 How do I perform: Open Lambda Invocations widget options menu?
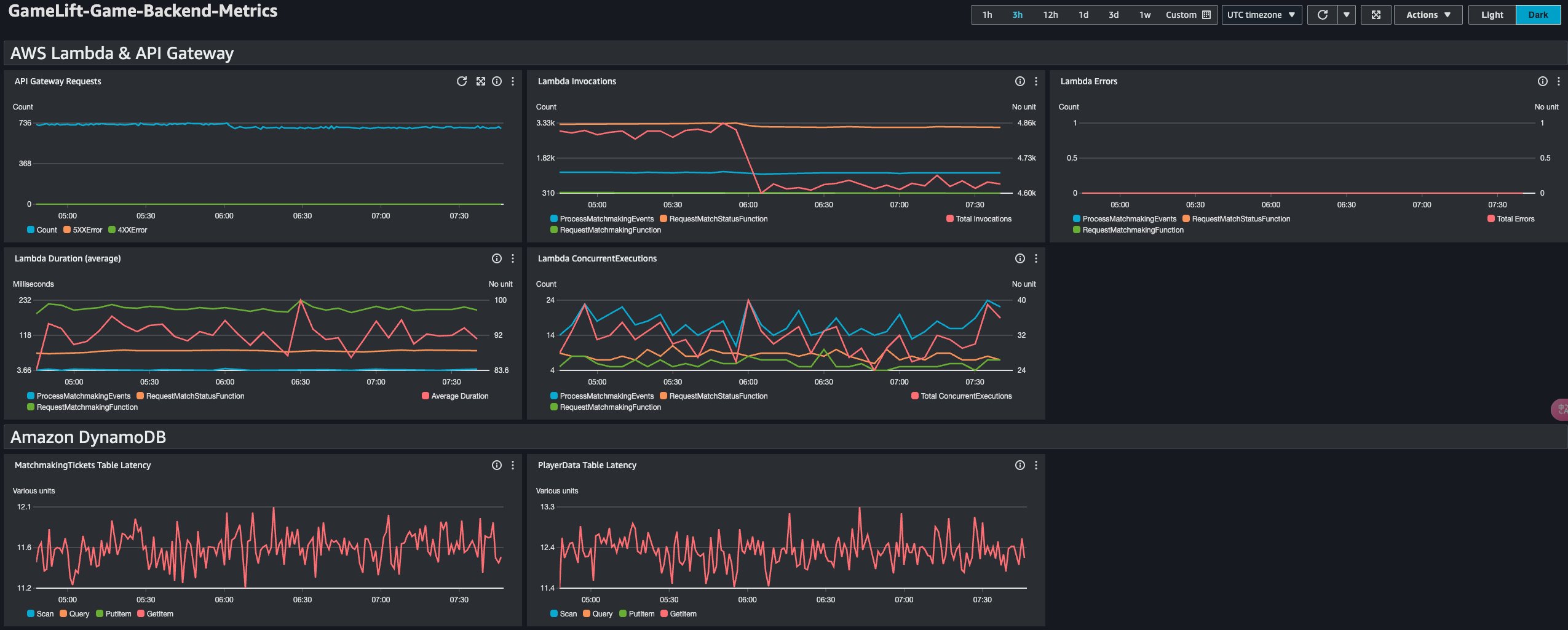point(1036,81)
